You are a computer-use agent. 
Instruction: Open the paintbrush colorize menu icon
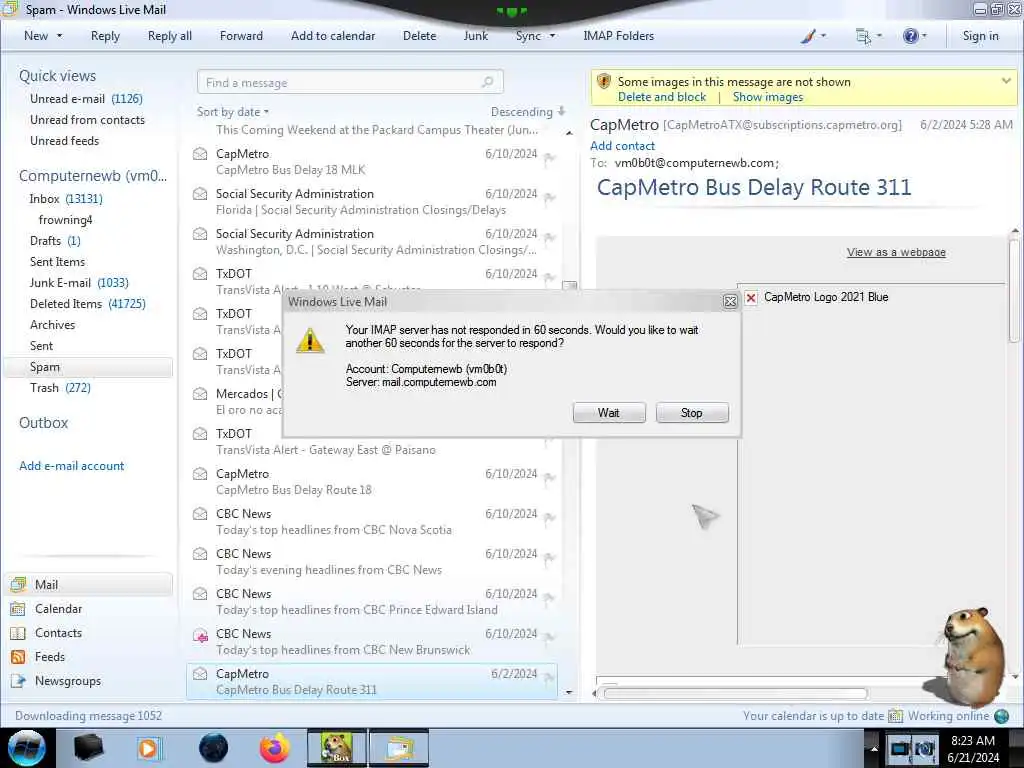(x=808, y=36)
